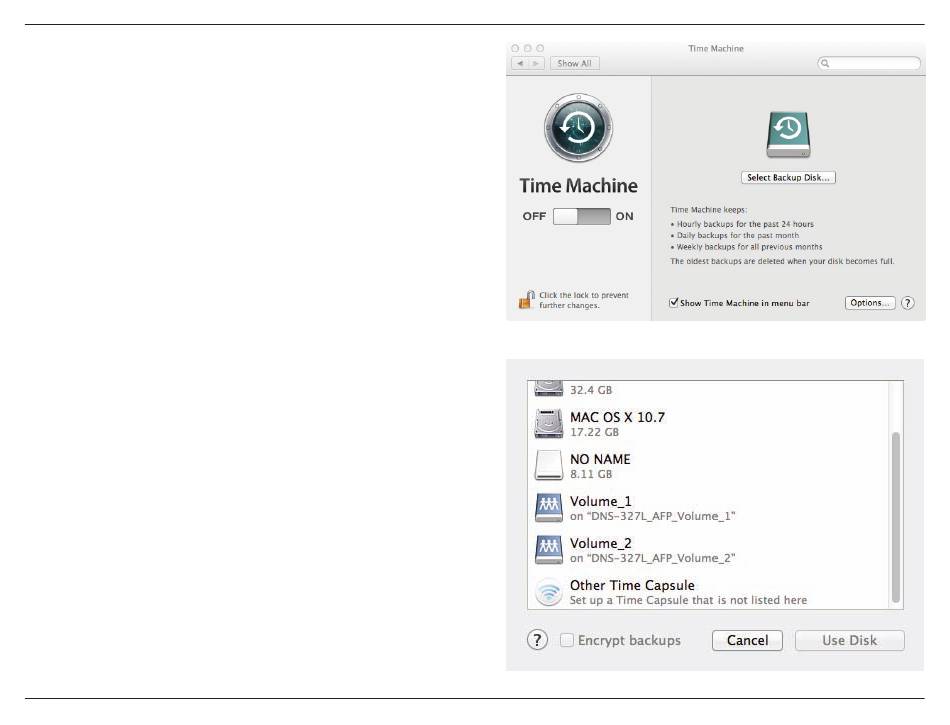The image size is (950, 725).
Task: Select the NO NAME disk label
Action: [x=600, y=459]
